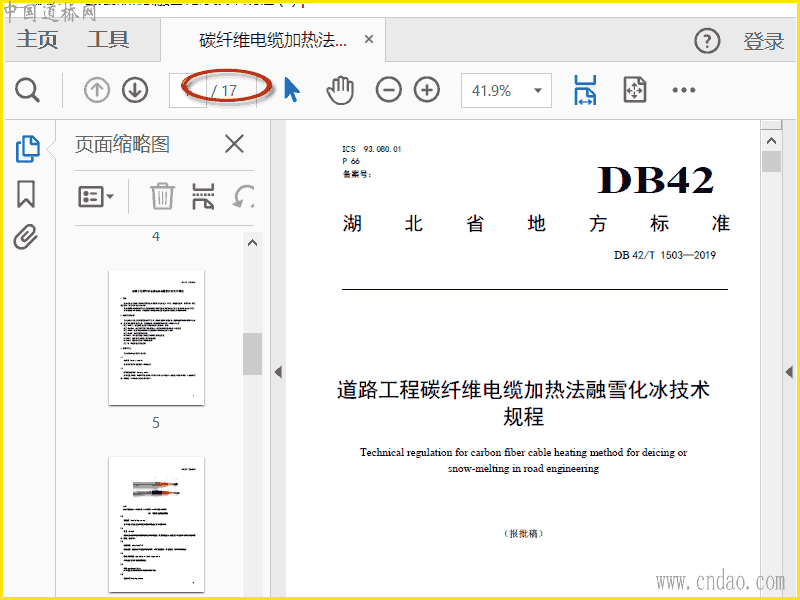Enable fit-width scrolling mode icon

pyautogui.click(x=585, y=90)
